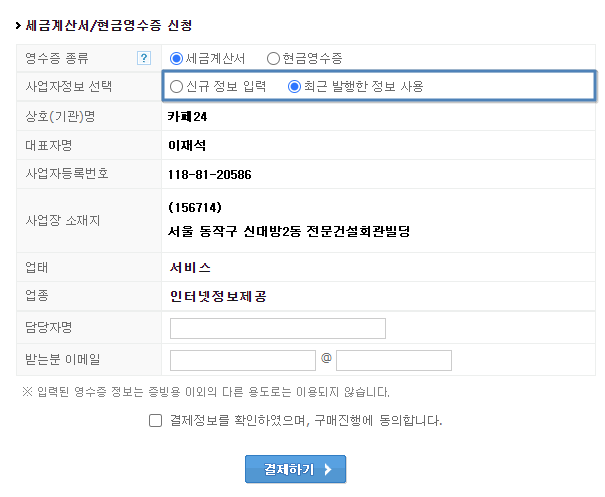Click the postal code (156714)
Image resolution: width=605 pixels, height=497 pixels.
pos(195,208)
